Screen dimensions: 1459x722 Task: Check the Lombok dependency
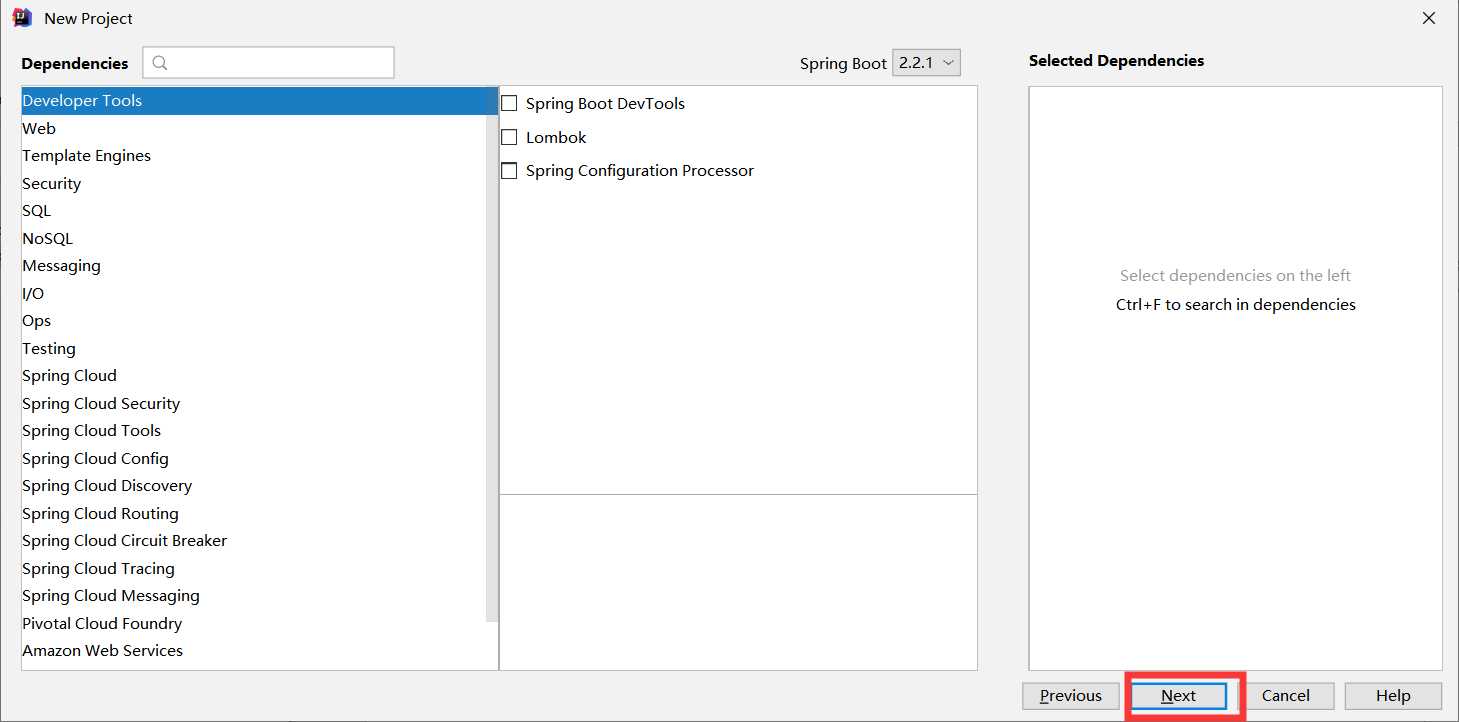tap(509, 137)
